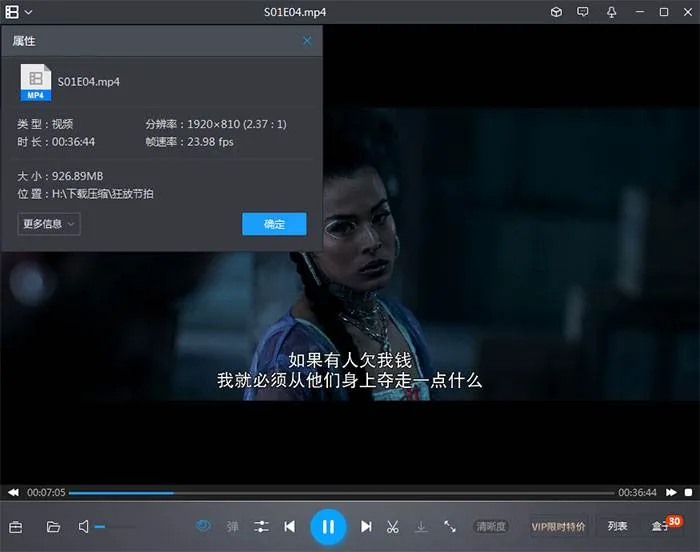Click the resolution value 1920×810

[214, 124]
